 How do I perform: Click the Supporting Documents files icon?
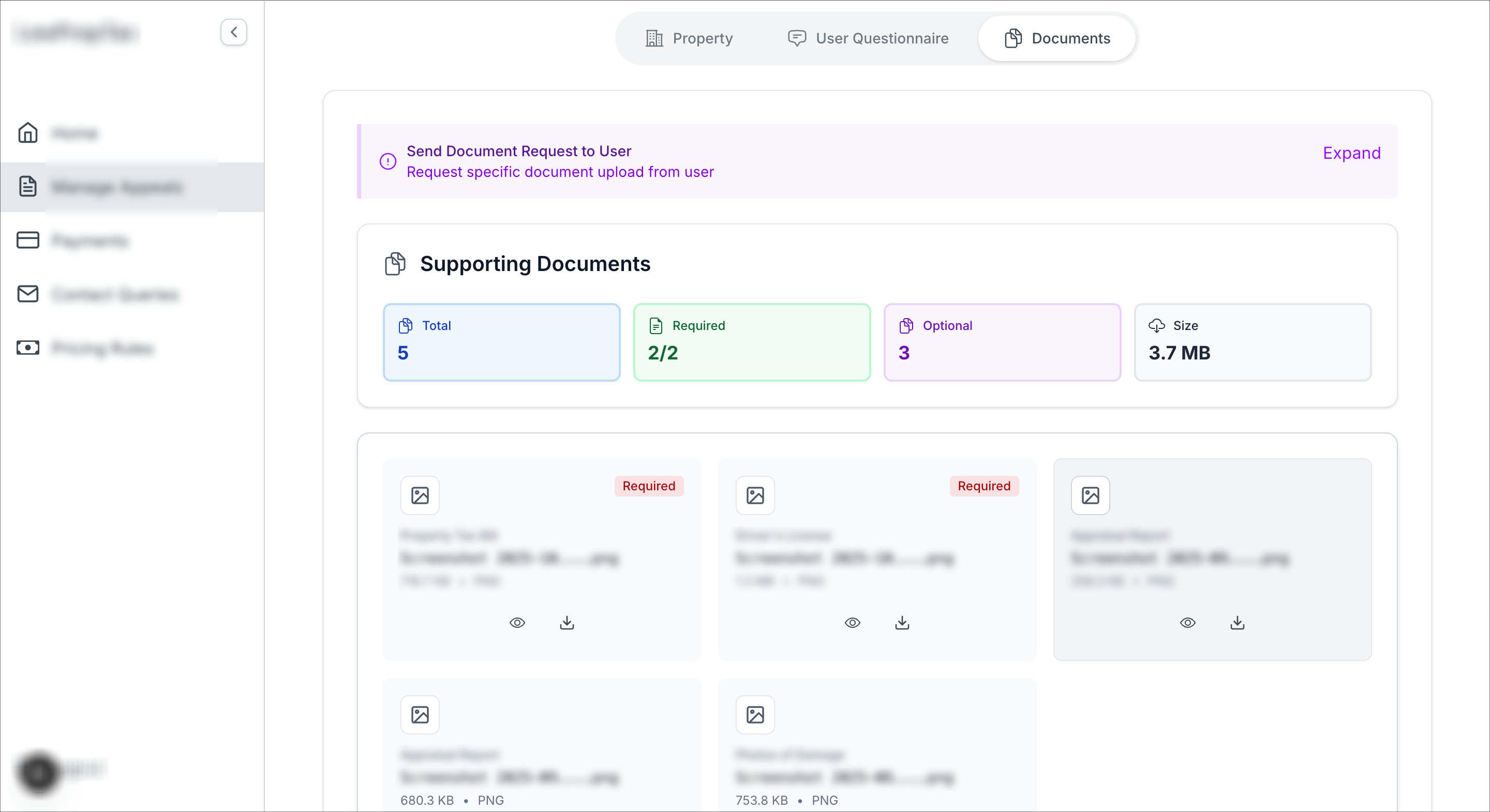pos(395,264)
